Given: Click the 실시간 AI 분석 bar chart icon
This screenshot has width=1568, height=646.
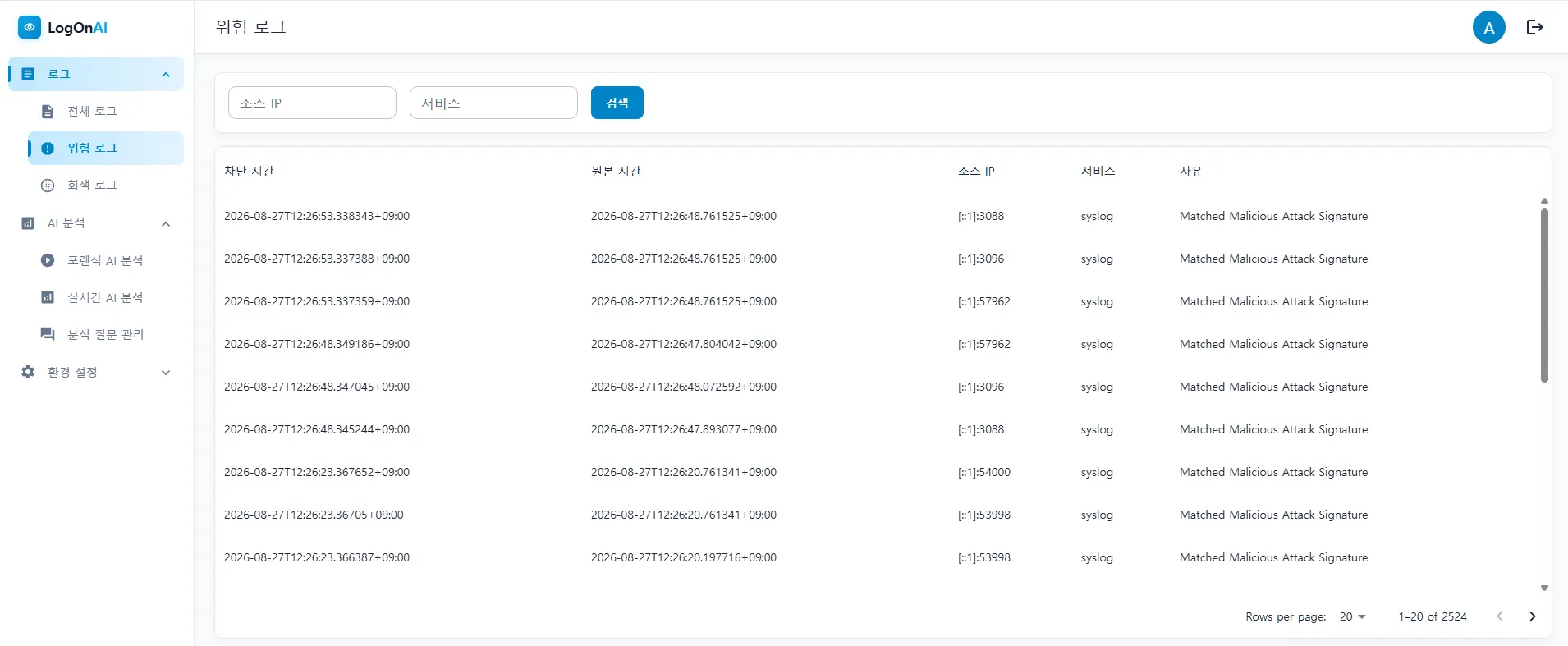Looking at the screenshot, I should (48, 297).
